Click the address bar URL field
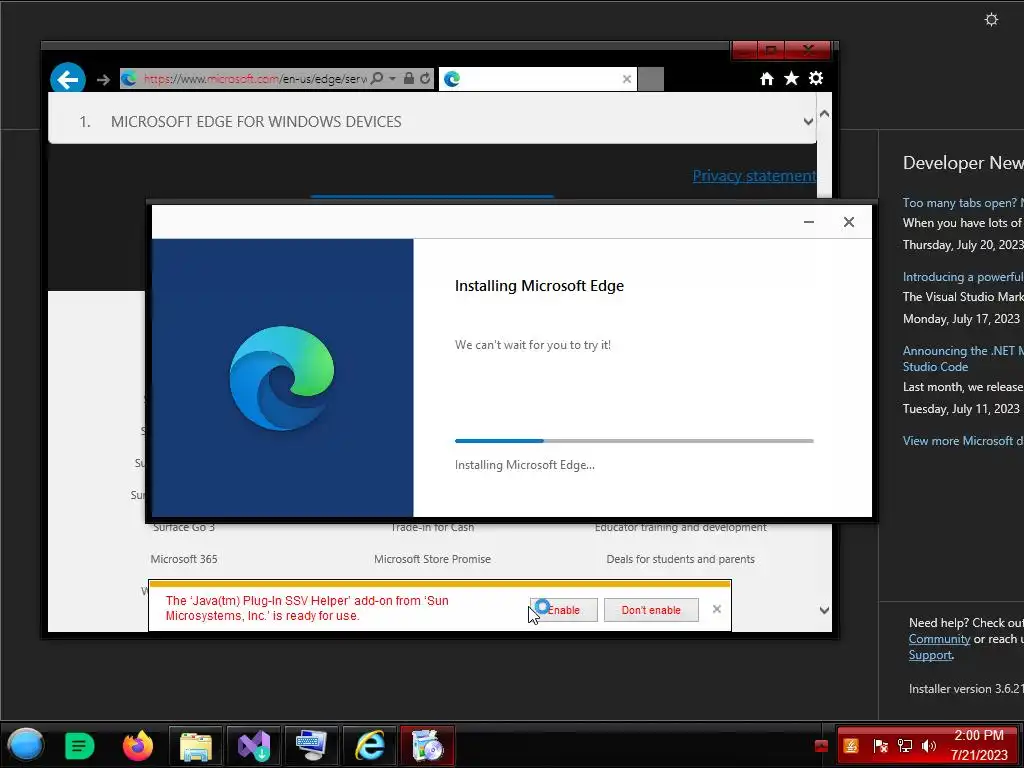This screenshot has height=768, width=1024. pyautogui.click(x=255, y=79)
